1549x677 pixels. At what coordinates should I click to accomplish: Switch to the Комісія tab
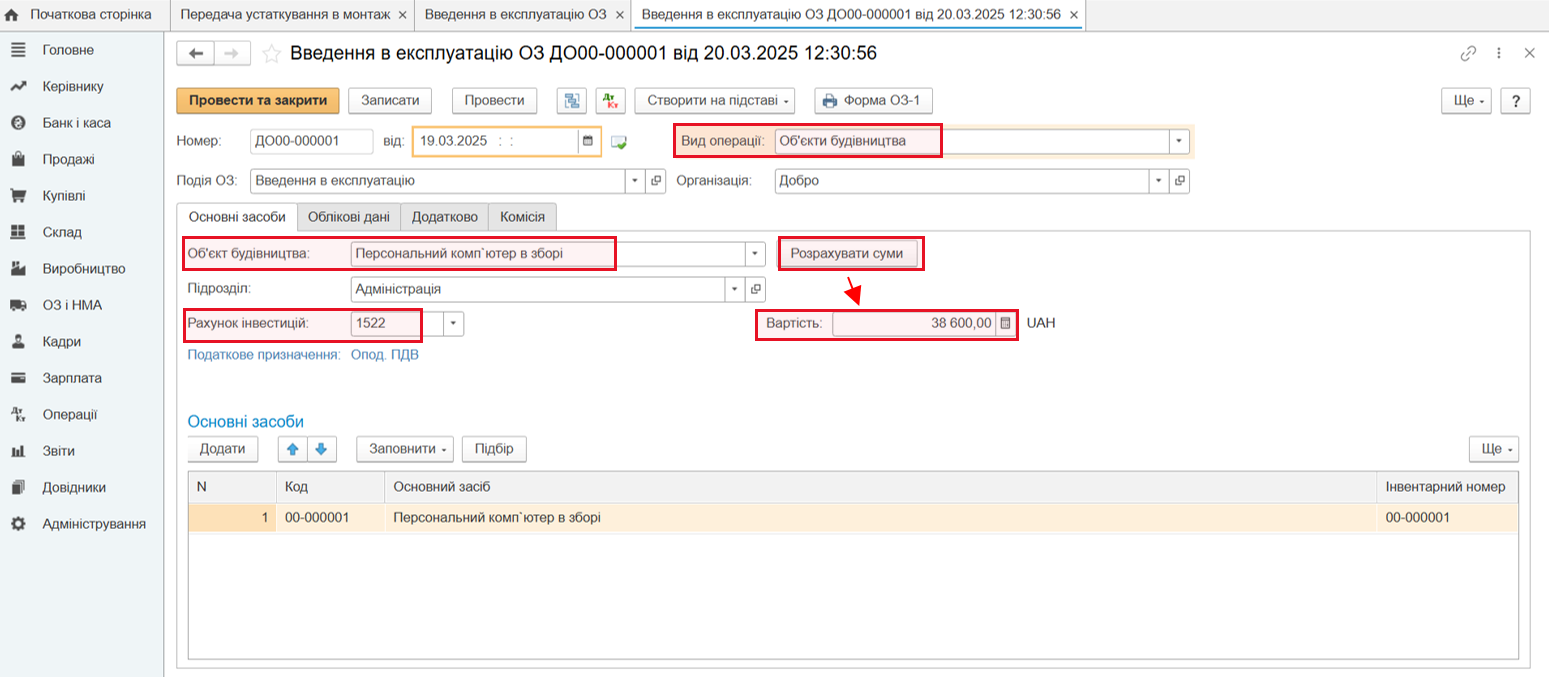522,216
